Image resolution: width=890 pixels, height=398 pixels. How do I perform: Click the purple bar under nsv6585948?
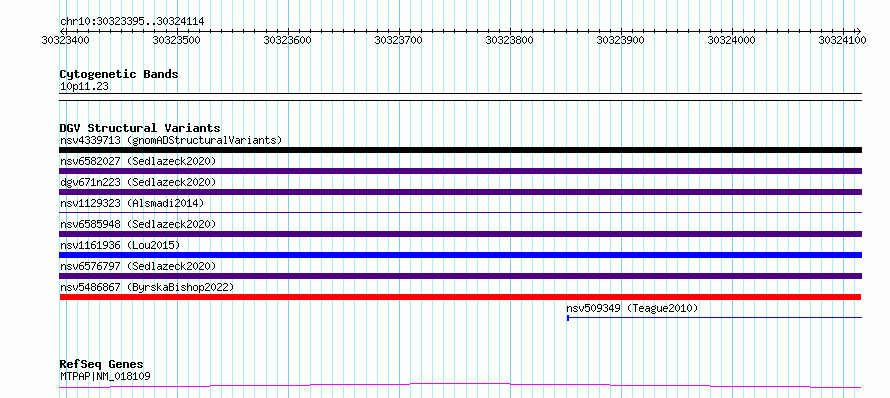[460, 234]
